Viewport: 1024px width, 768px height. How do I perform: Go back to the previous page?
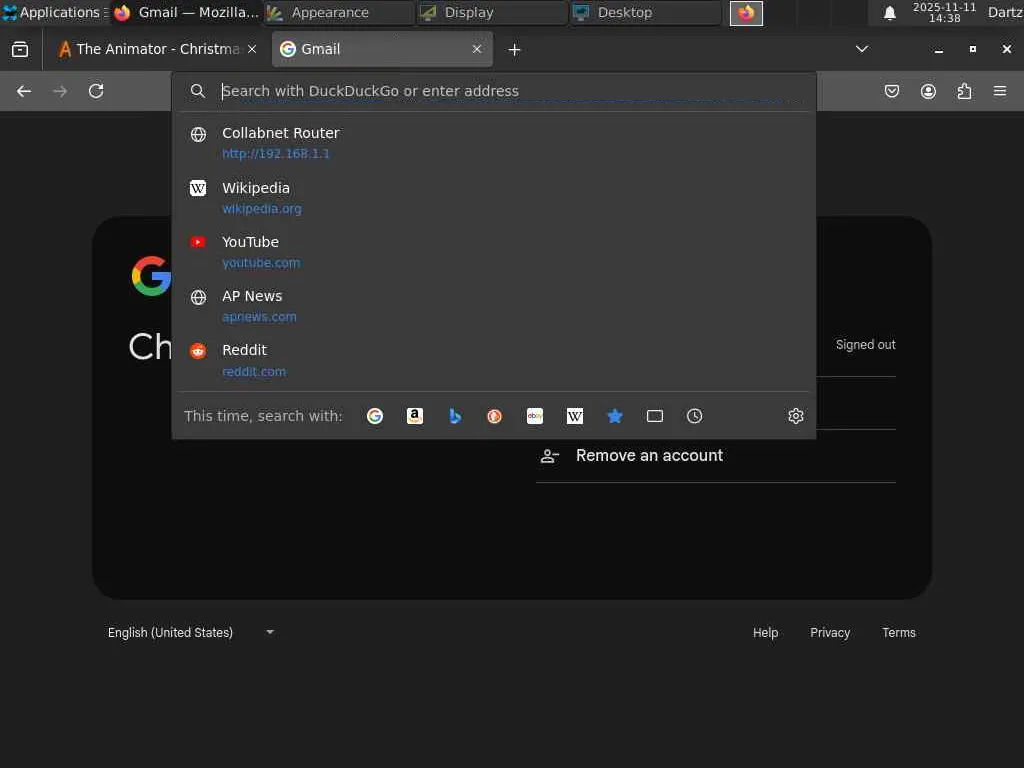click(x=24, y=91)
